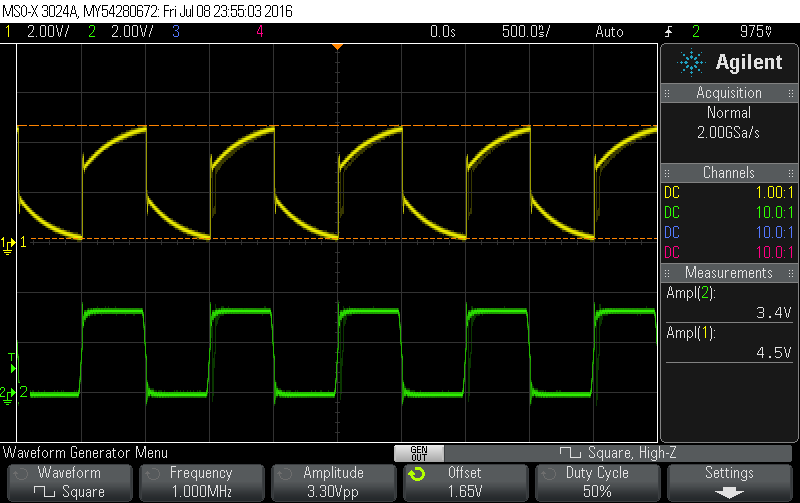Image resolution: width=800 pixels, height=503 pixels.
Task: Click the 975mV trigger level value
Action: (x=756, y=32)
